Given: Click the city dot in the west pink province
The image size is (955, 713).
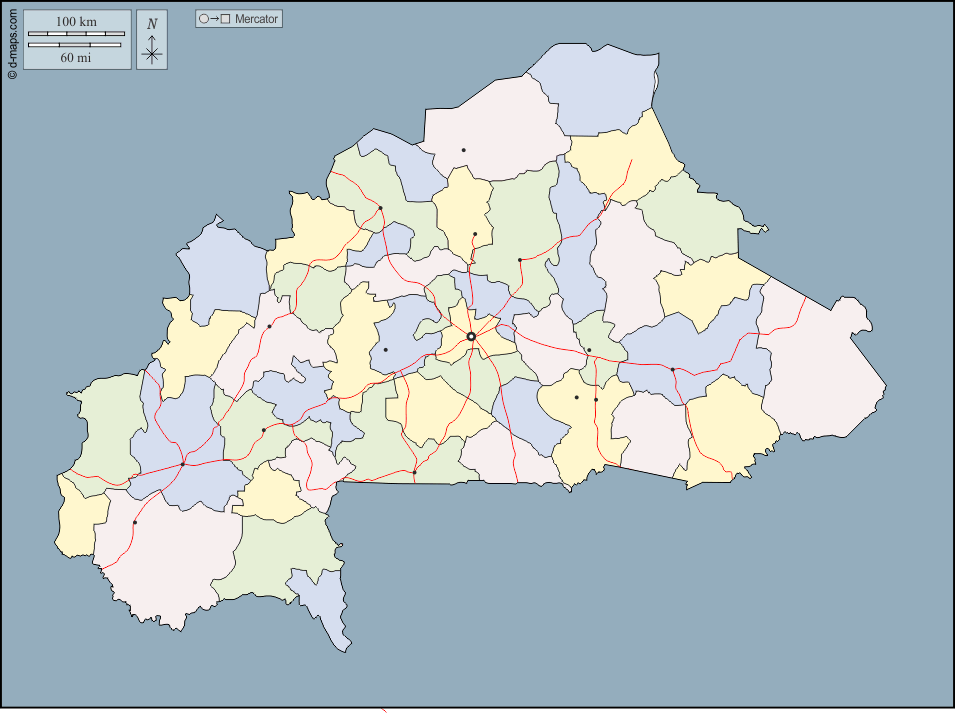Looking at the screenshot, I should [269, 326].
